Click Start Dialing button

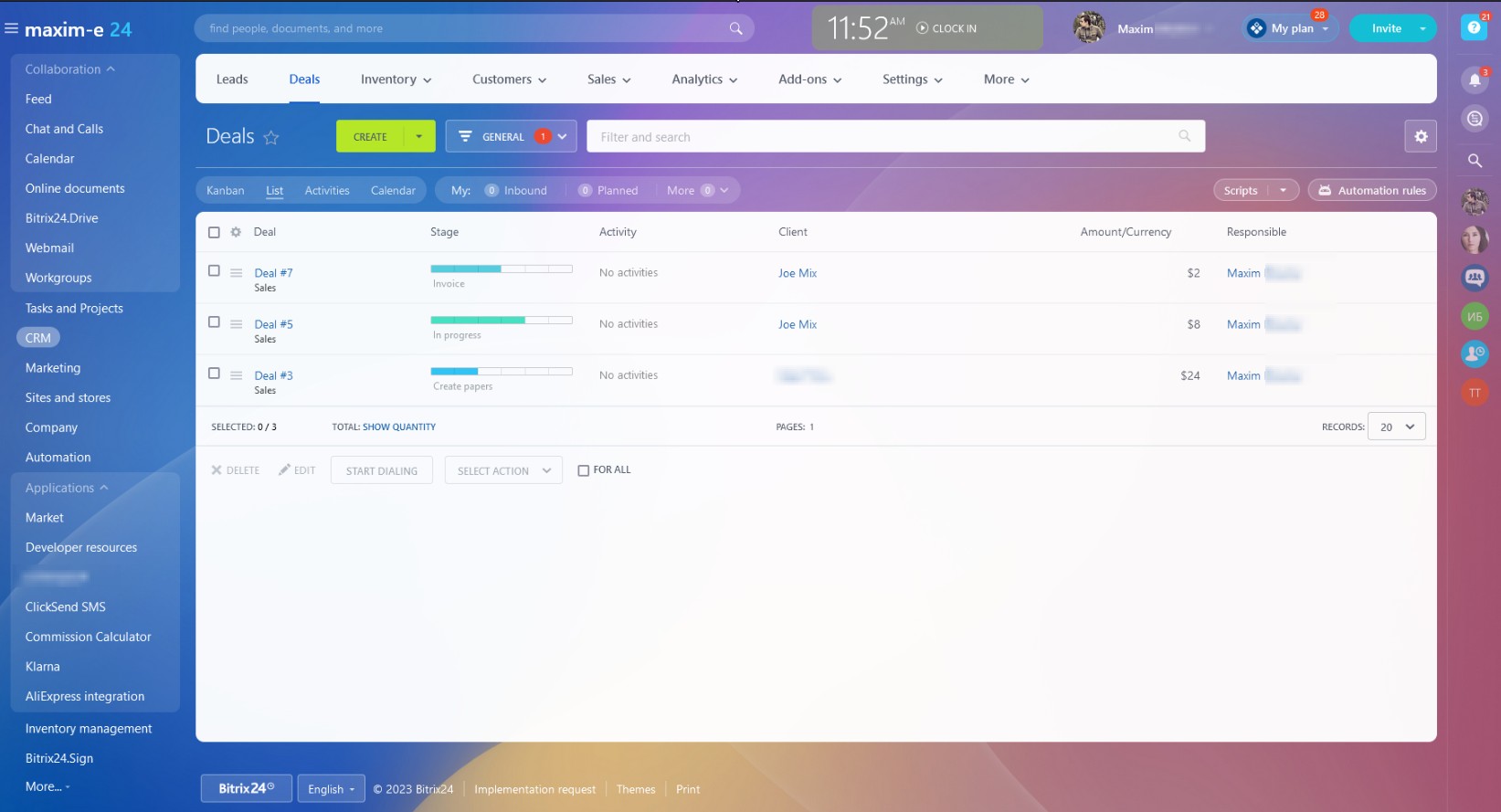pyautogui.click(x=382, y=470)
